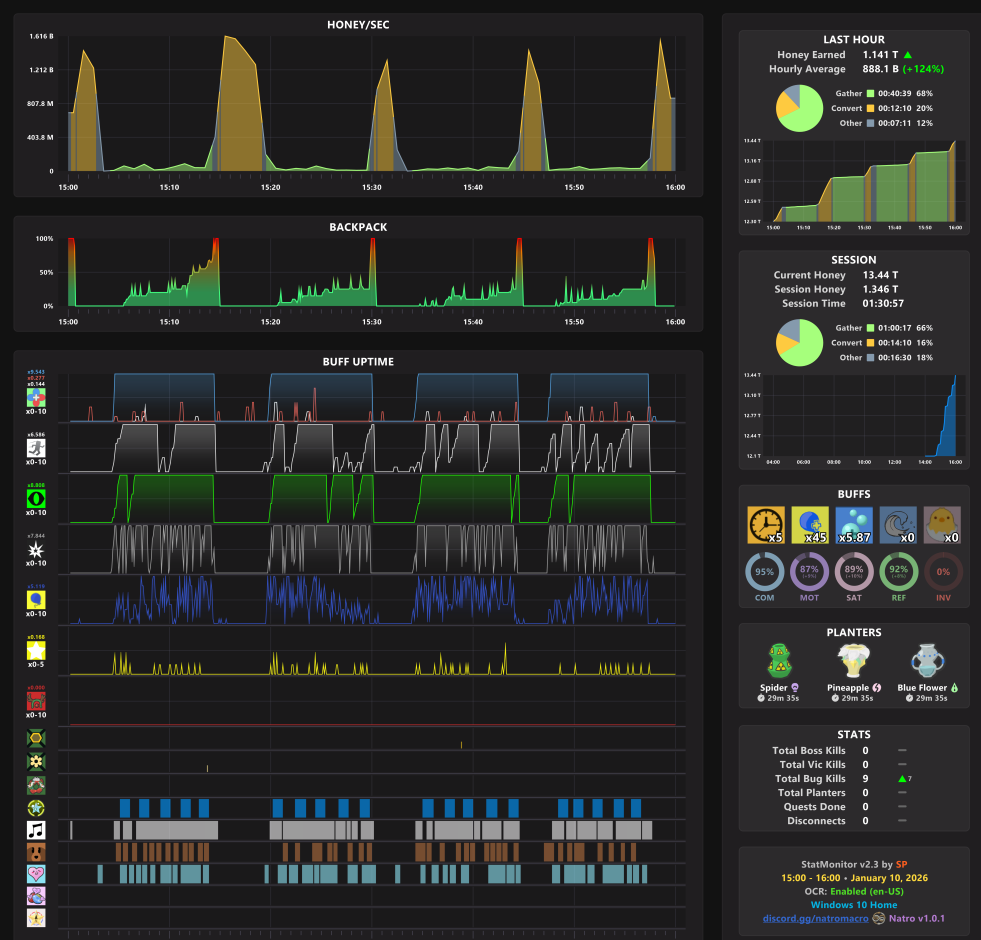Click the clock buff showing x5

(766, 525)
